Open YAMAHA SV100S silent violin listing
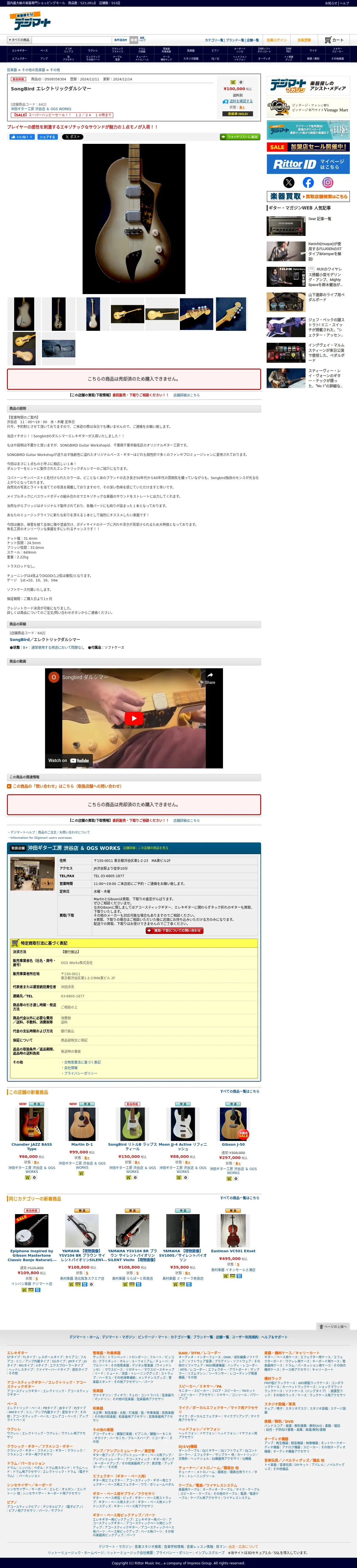 183,1255
